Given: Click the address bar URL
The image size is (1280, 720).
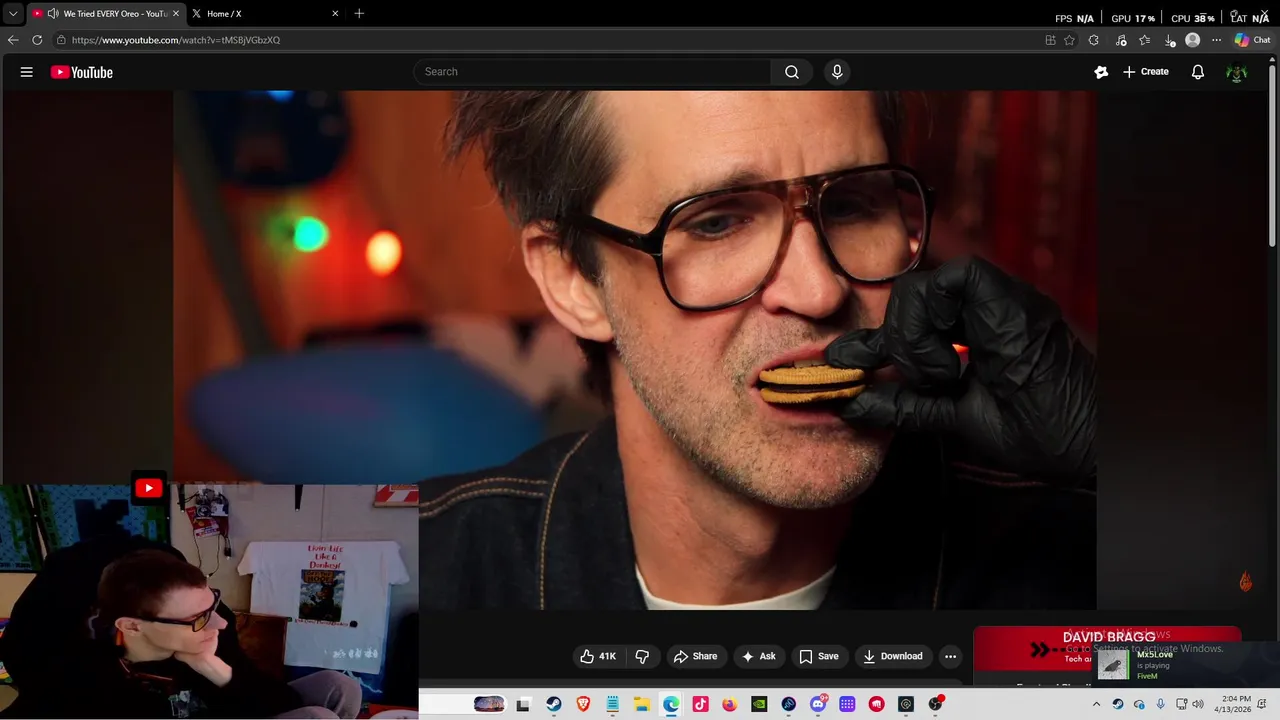Looking at the screenshot, I should click(x=176, y=40).
